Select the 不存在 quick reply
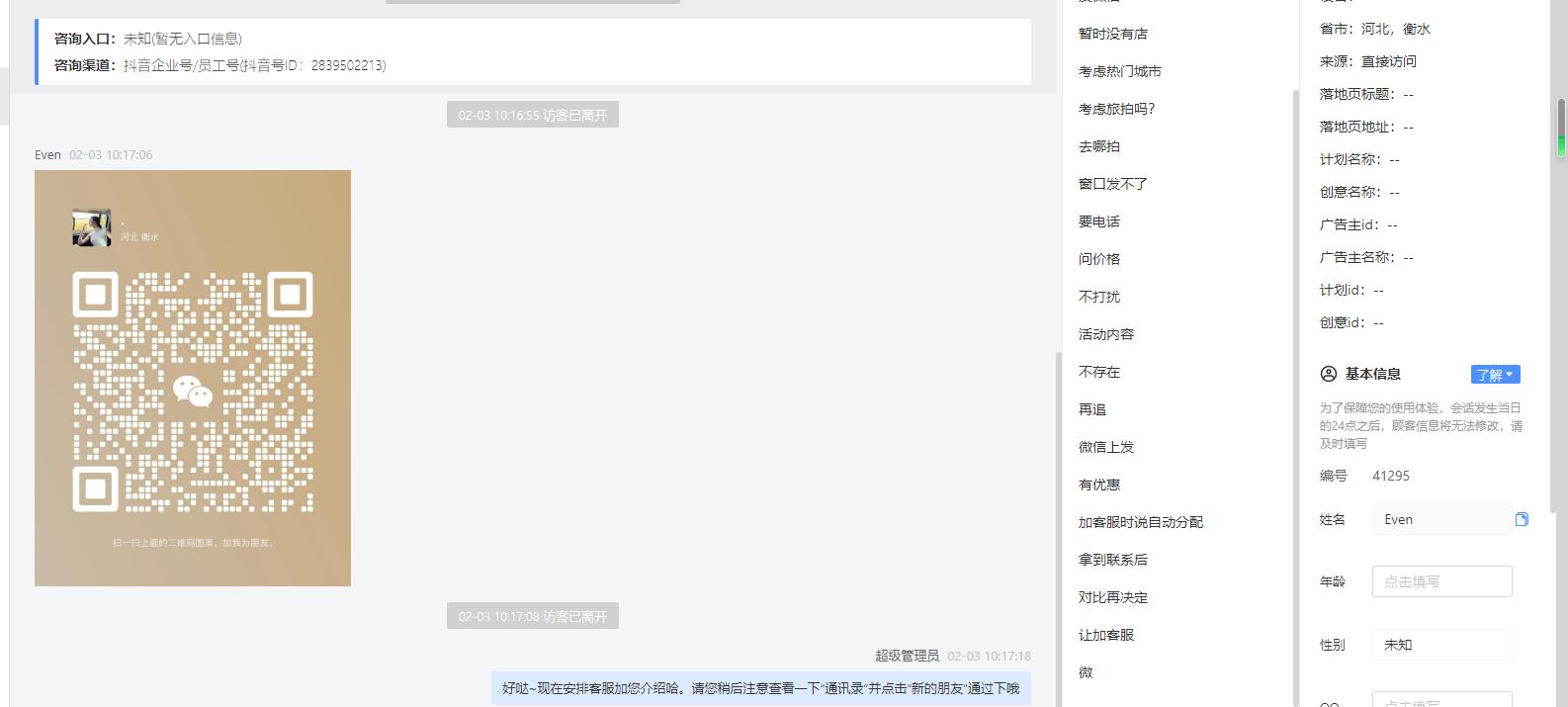 pyautogui.click(x=1099, y=372)
